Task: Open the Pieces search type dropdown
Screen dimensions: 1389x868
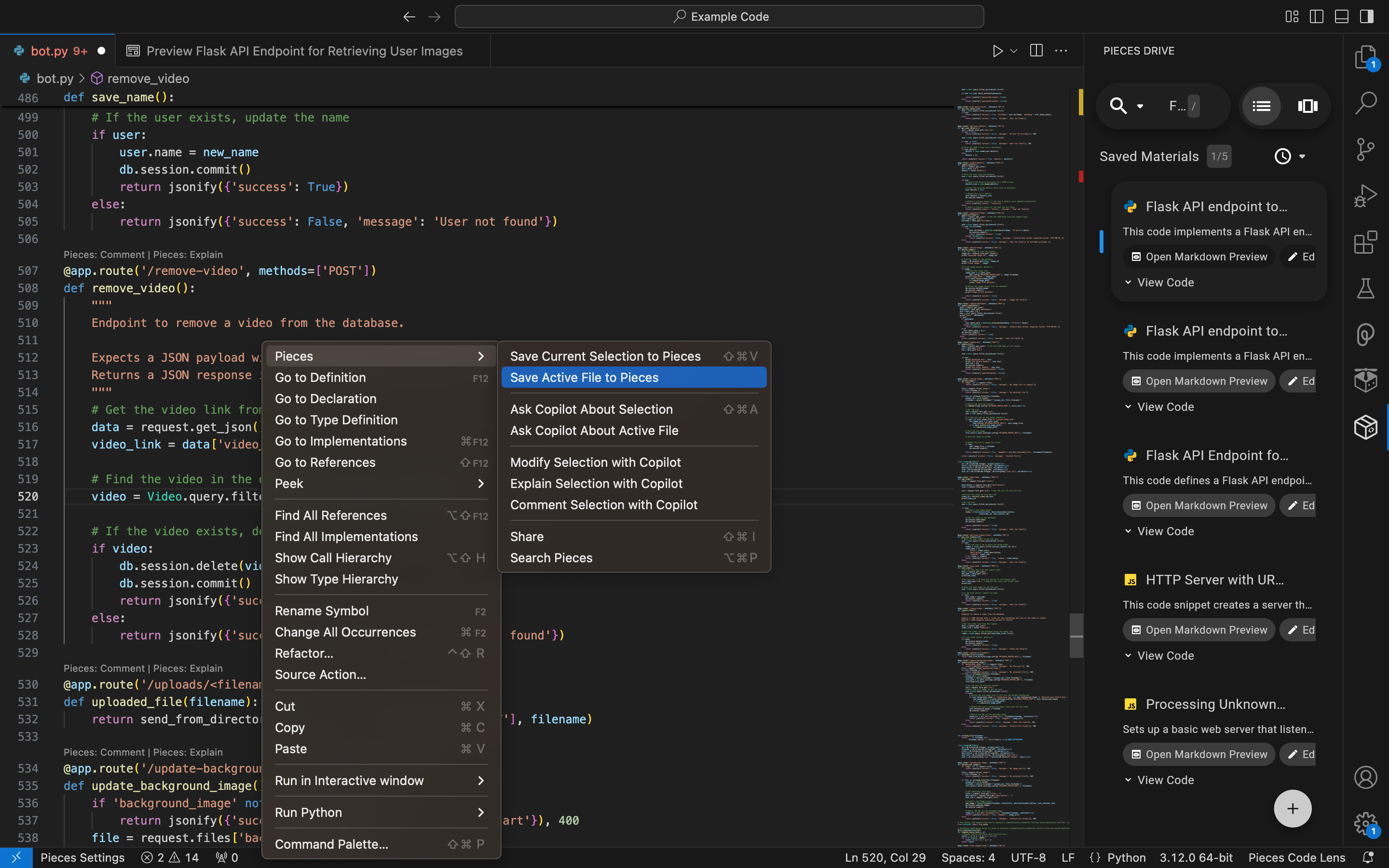Action: (1140, 106)
